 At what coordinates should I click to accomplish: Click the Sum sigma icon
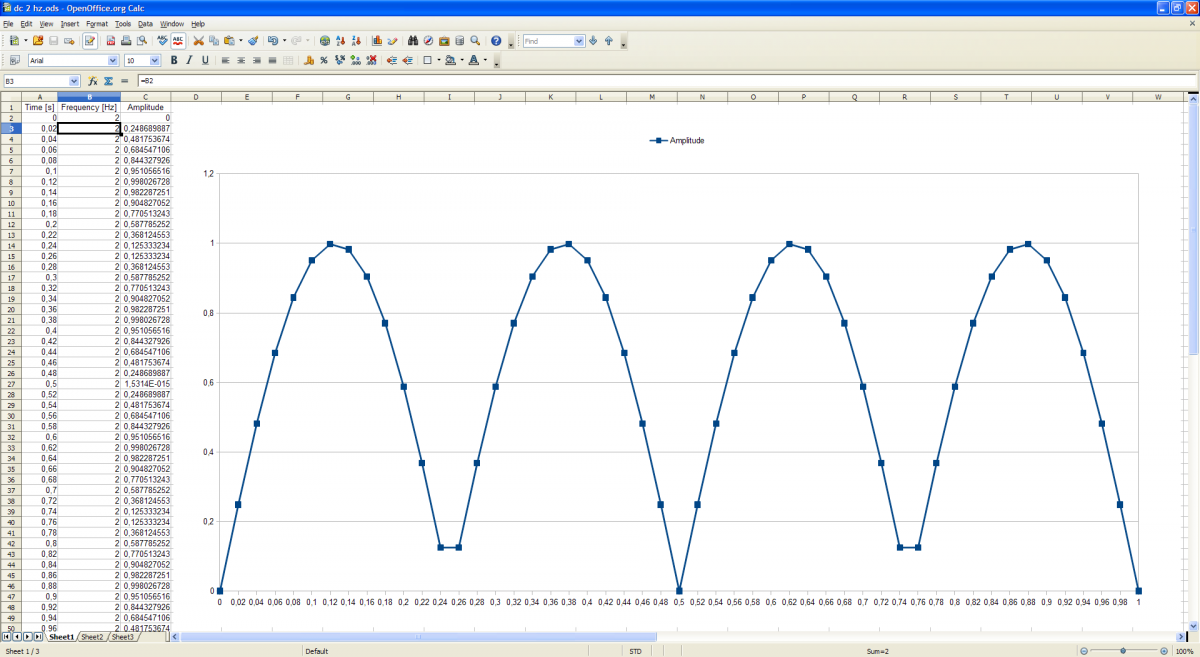coord(108,80)
